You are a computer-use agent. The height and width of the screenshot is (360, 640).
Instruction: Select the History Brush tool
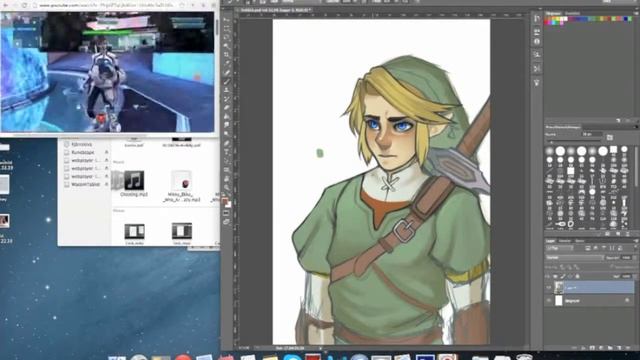pyautogui.click(x=227, y=99)
